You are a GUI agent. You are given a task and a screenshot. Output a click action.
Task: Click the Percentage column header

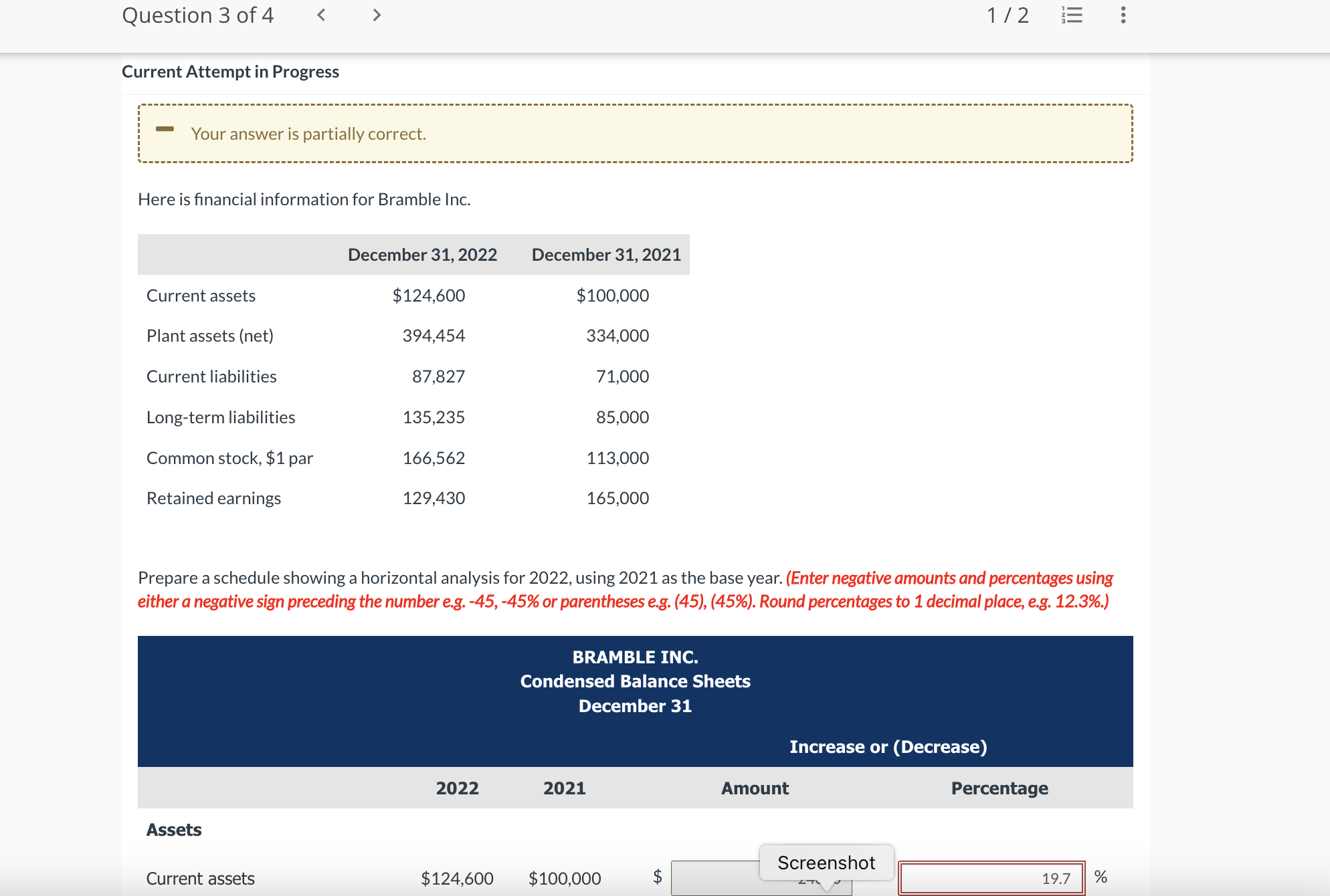click(1000, 788)
